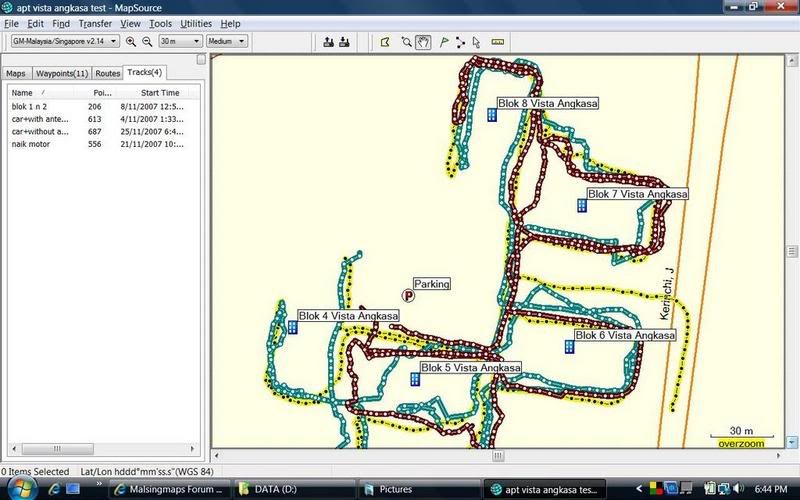
Task: Select the Waypoint flag tool
Action: 444,42
